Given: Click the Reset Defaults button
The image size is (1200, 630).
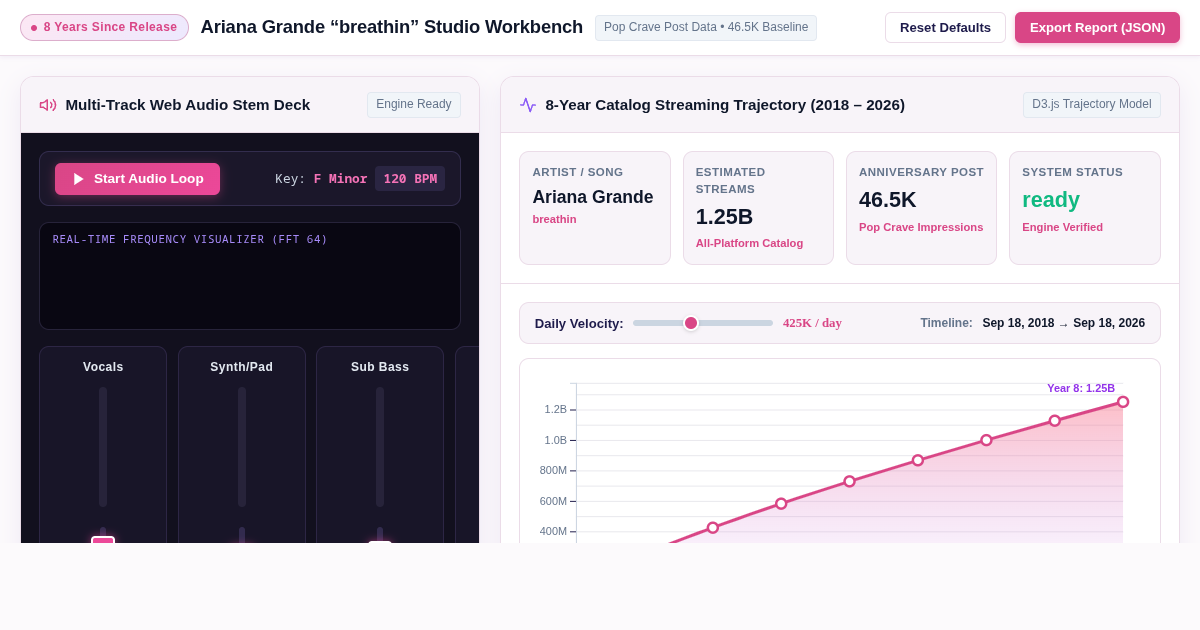Looking at the screenshot, I should [x=945, y=27].
